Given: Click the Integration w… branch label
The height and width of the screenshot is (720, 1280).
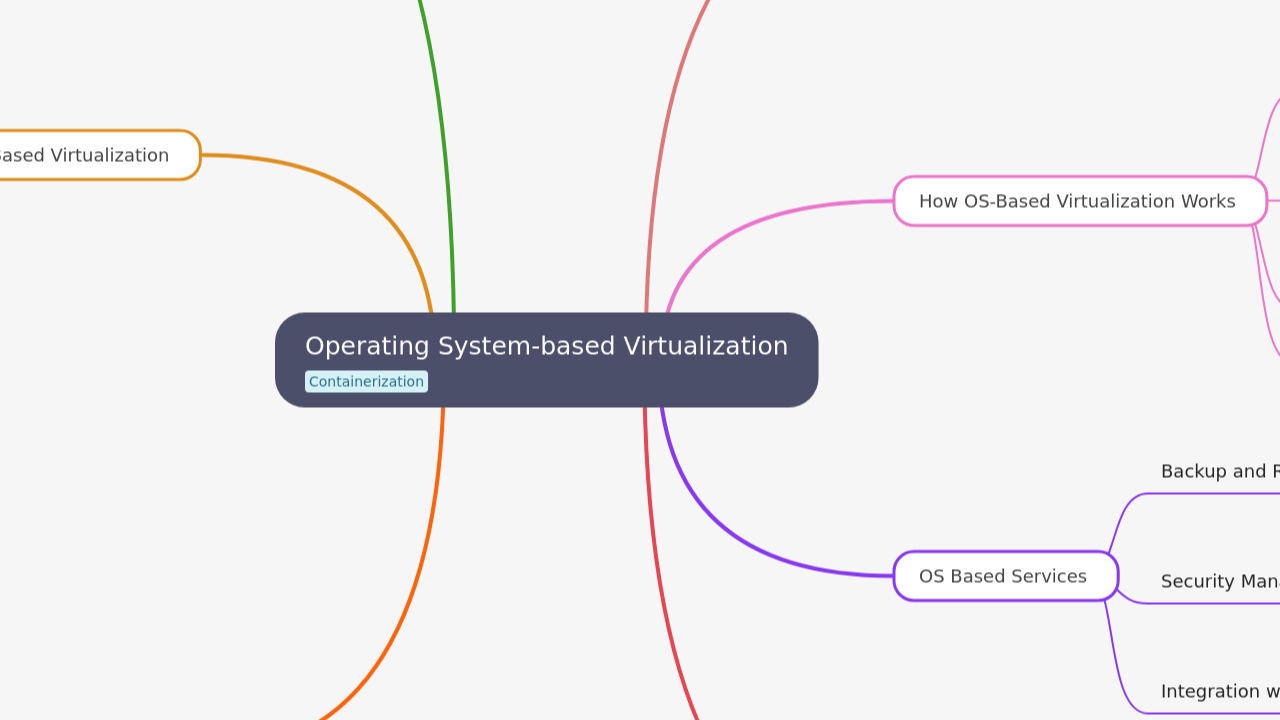Looking at the screenshot, I should (1220, 691).
